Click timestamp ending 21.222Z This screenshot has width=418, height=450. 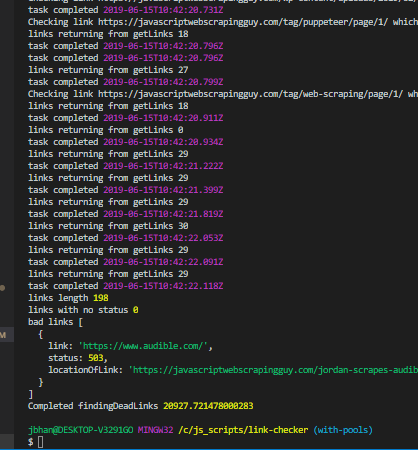163,166
